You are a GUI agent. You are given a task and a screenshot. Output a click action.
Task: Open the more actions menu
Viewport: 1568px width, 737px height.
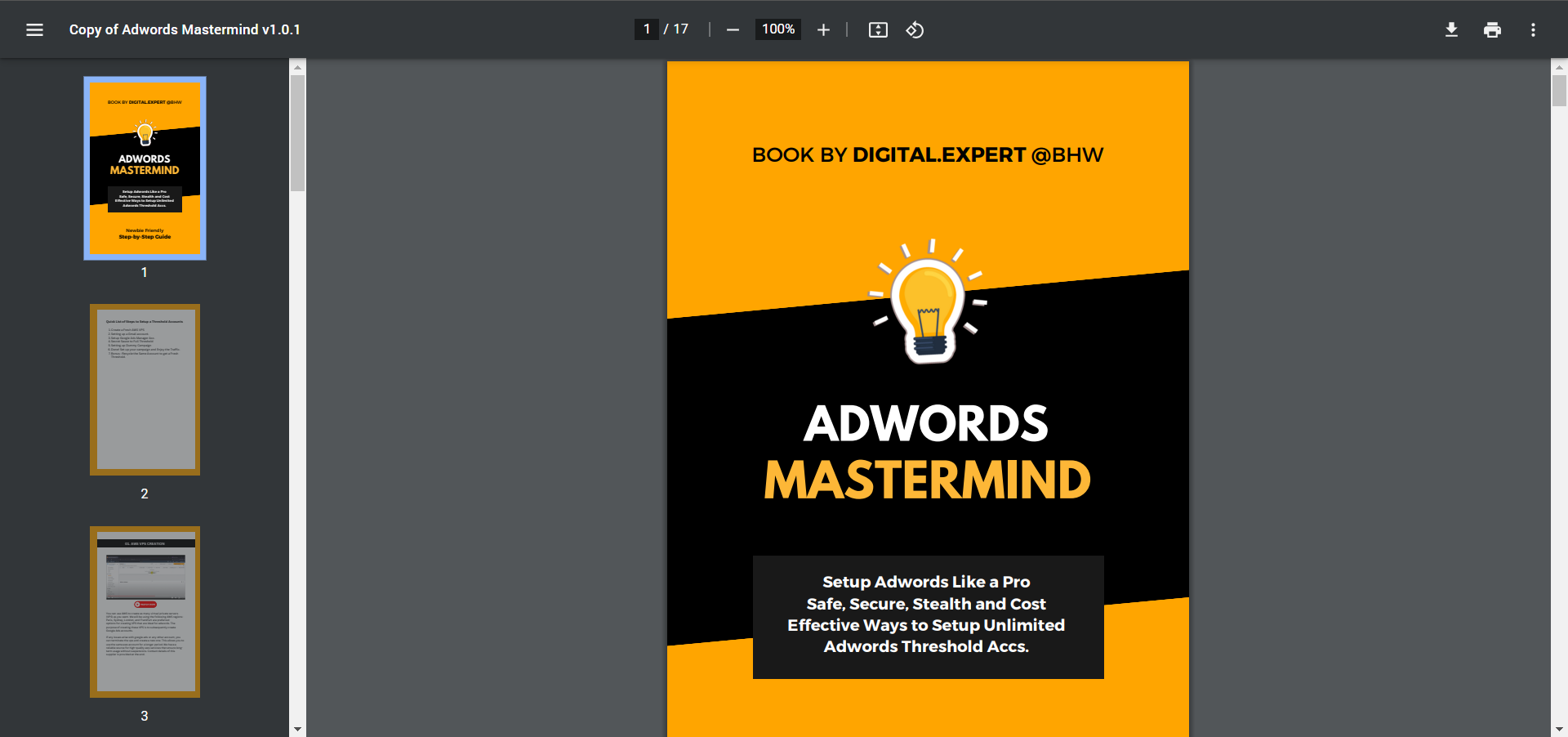1533,29
